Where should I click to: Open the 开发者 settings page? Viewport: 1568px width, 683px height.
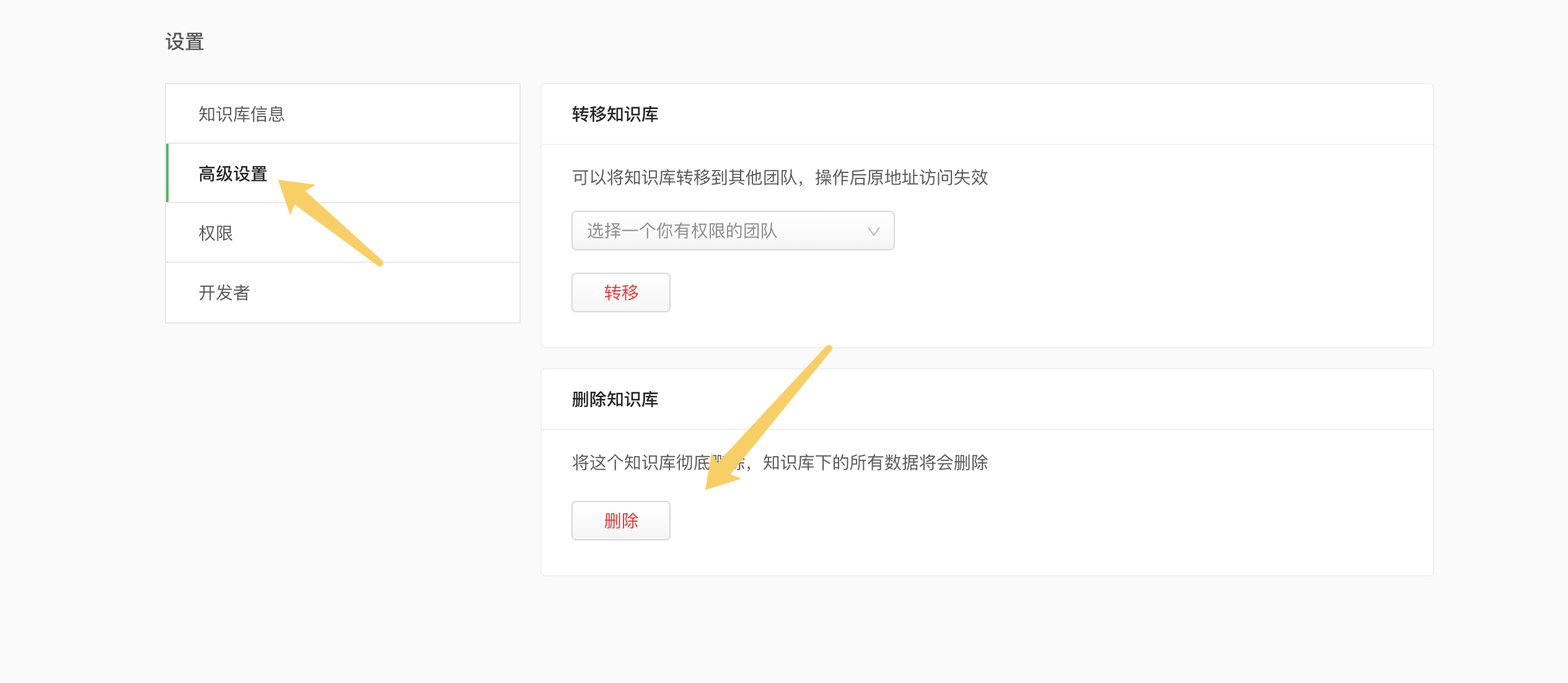[224, 293]
